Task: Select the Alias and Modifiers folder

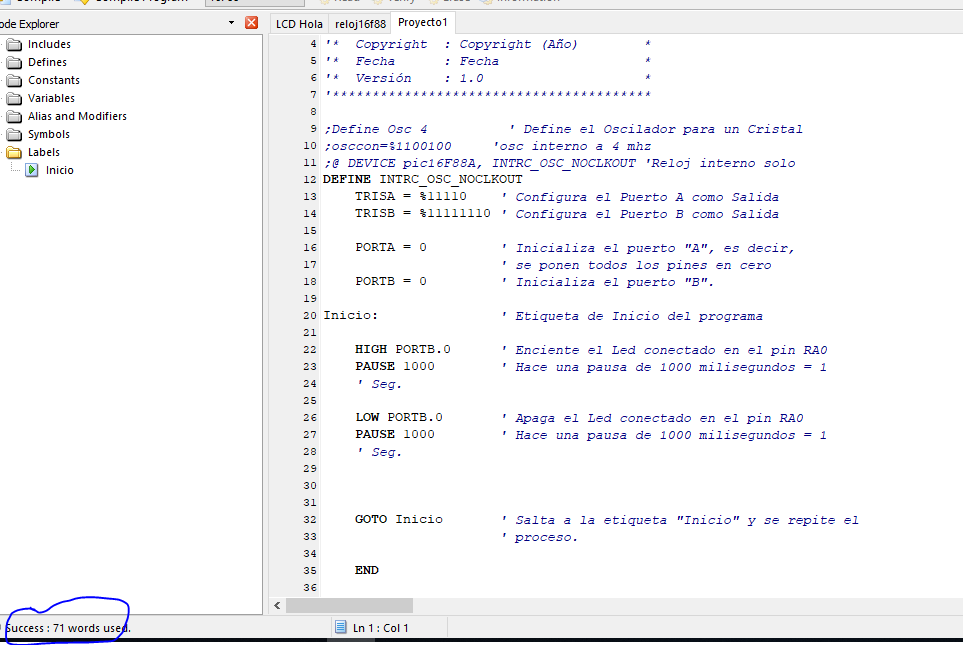Action: (x=77, y=116)
